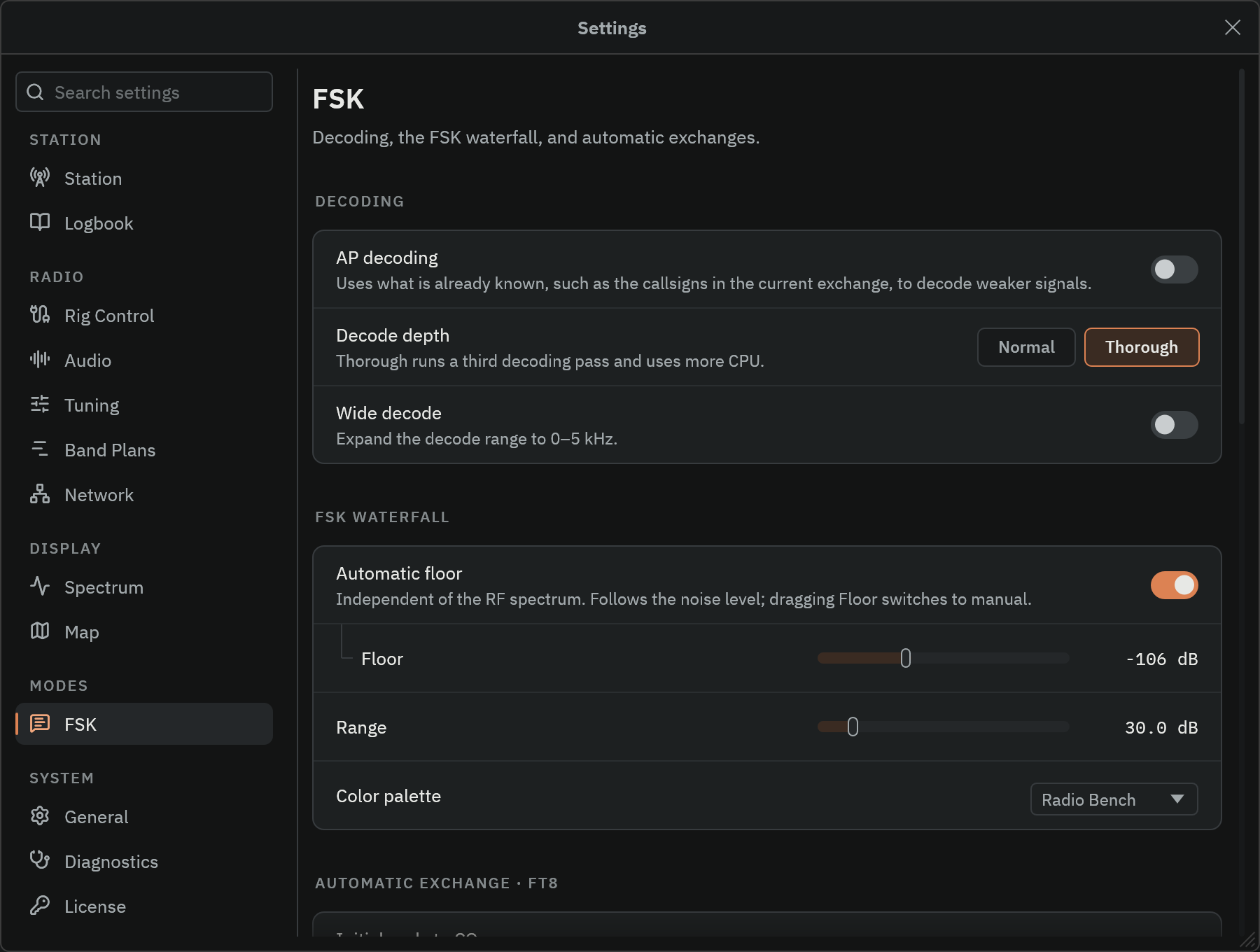Click the Audio waveform icon
This screenshot has width=1260, height=952.
coord(40,360)
